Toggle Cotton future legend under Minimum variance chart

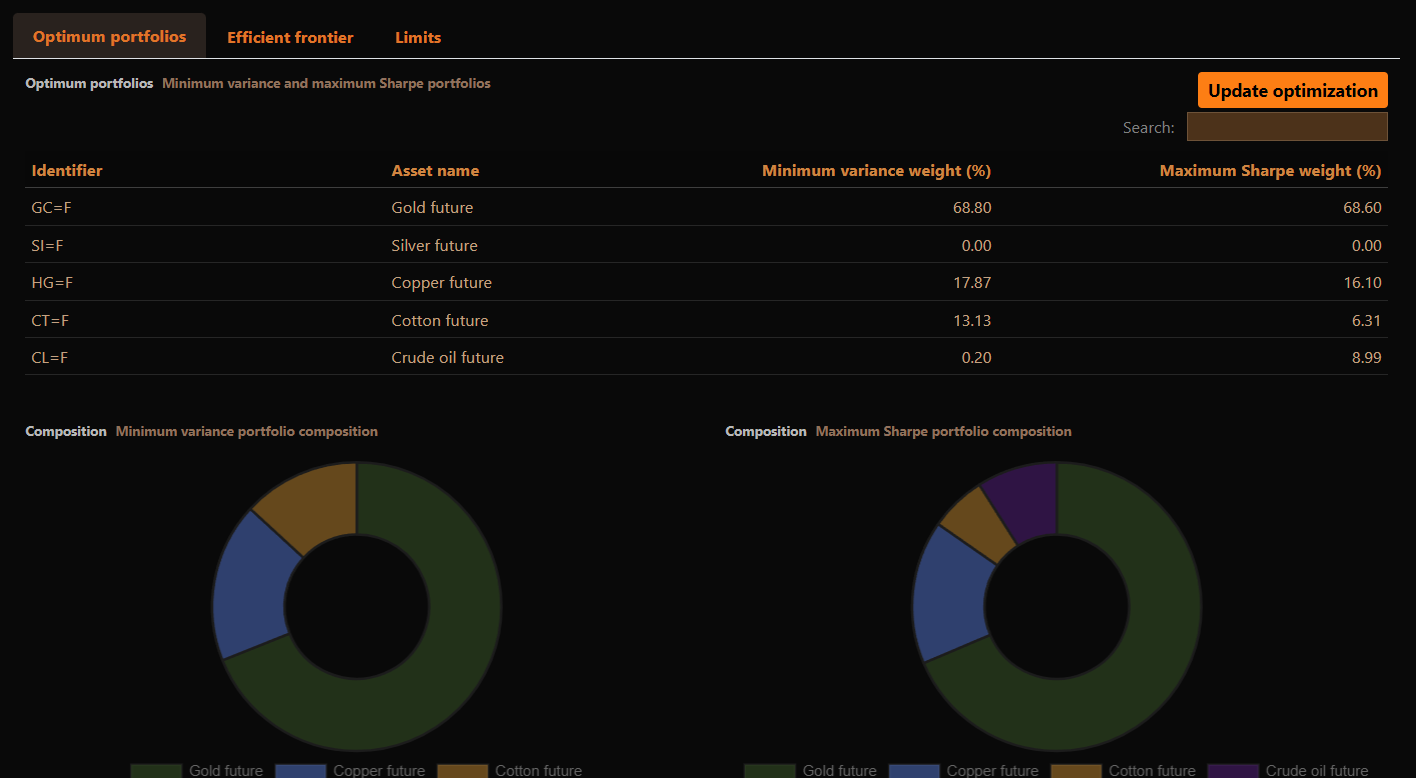pyautogui.click(x=538, y=771)
